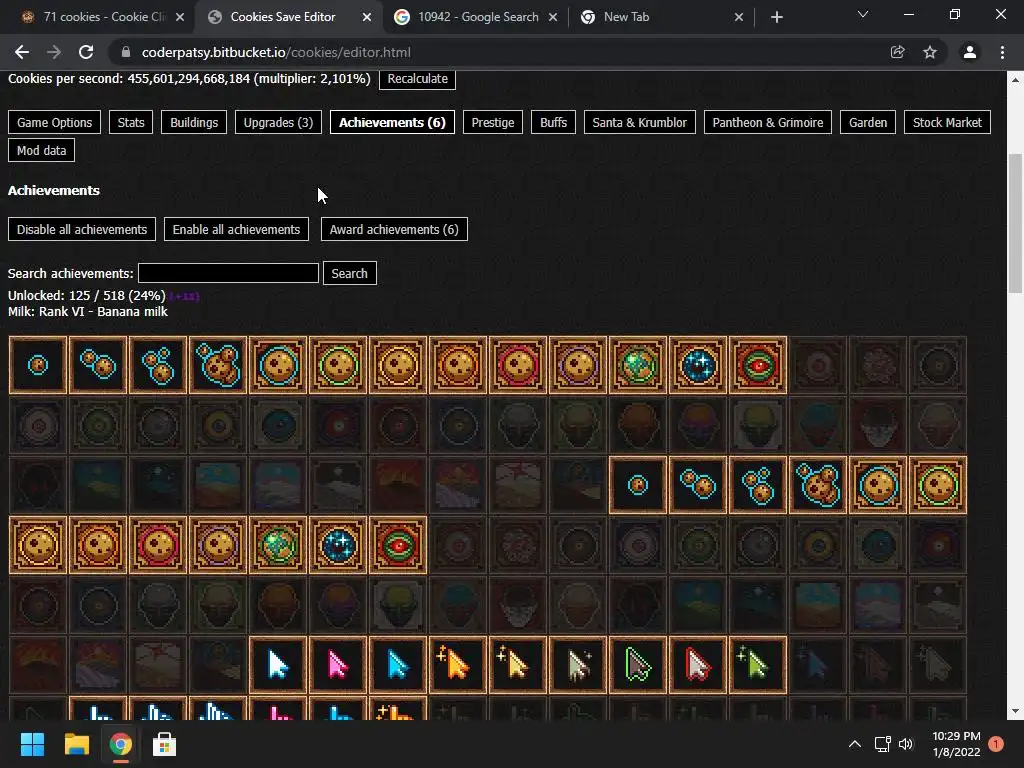This screenshot has width=1024, height=768.
Task: Click the single small cookie achievement in the third row
Action: pos(638,485)
